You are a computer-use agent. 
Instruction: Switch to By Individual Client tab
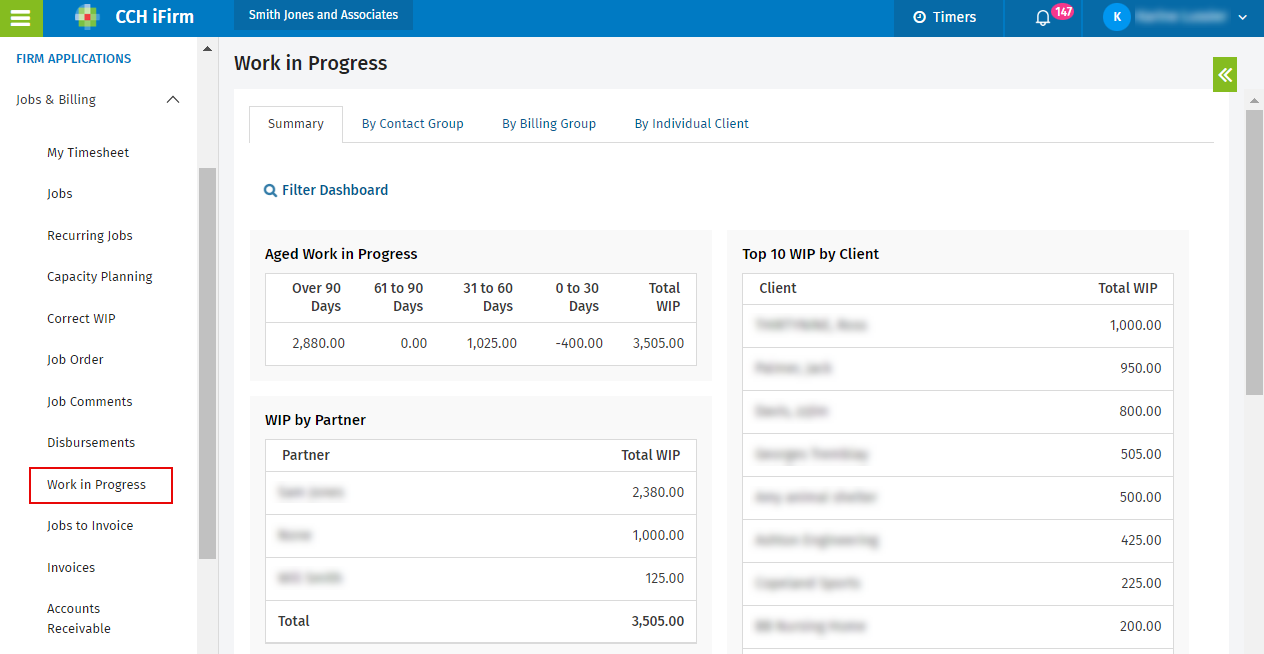[692, 124]
